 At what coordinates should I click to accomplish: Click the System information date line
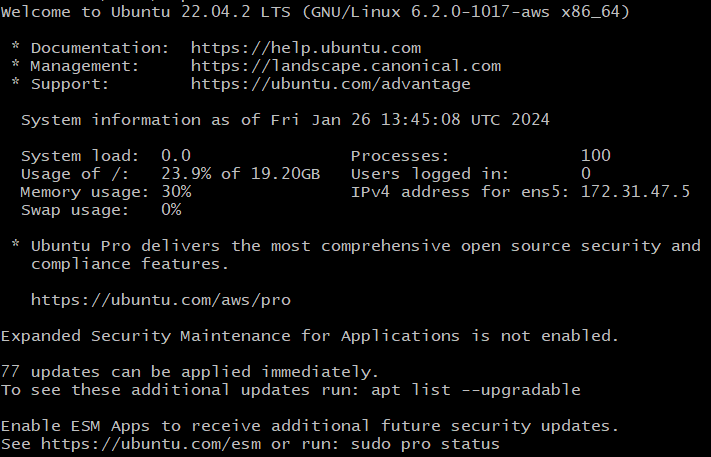tap(285, 120)
